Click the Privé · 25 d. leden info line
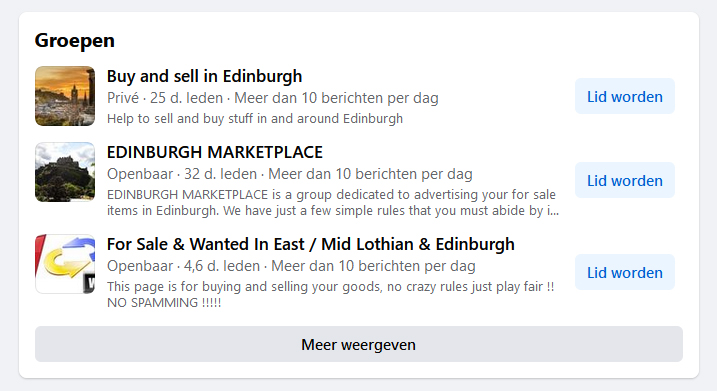Viewport: 717px width, 391px height. pyautogui.click(x=273, y=98)
